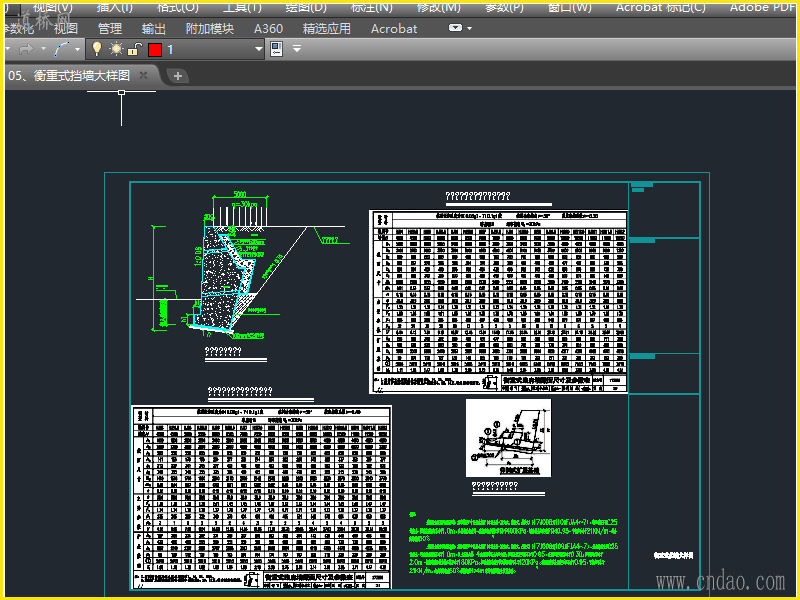
Task: Open the 精选应用 ribbon tab
Action: coord(327,29)
